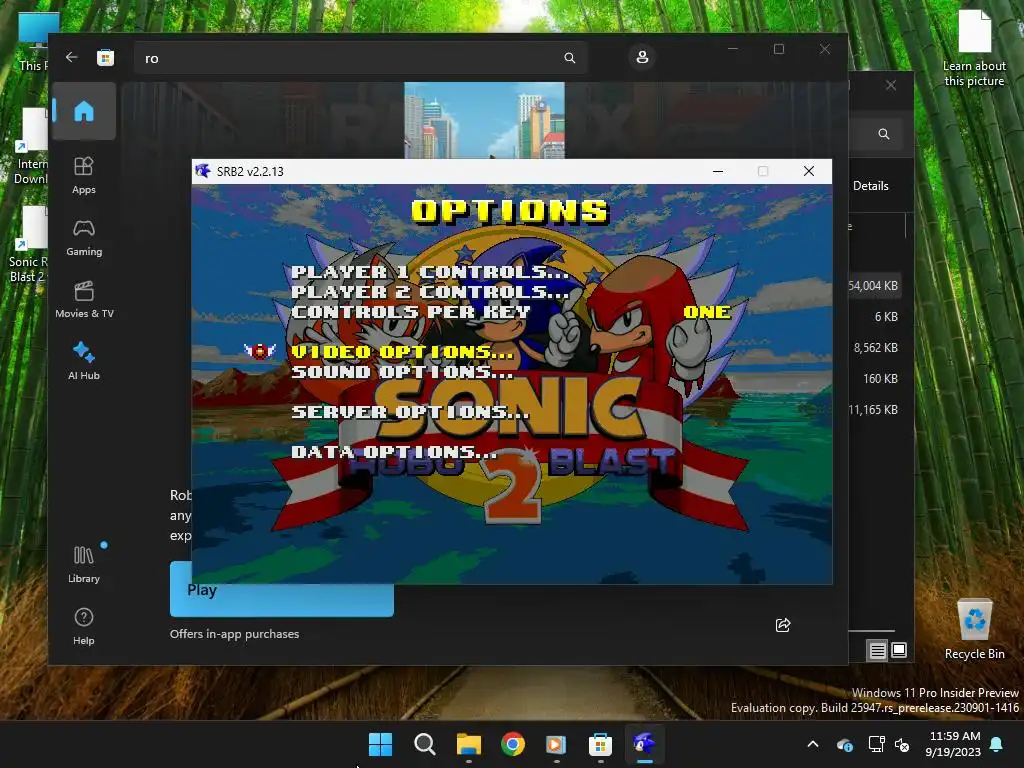Click the muted volume tray icon

902,744
